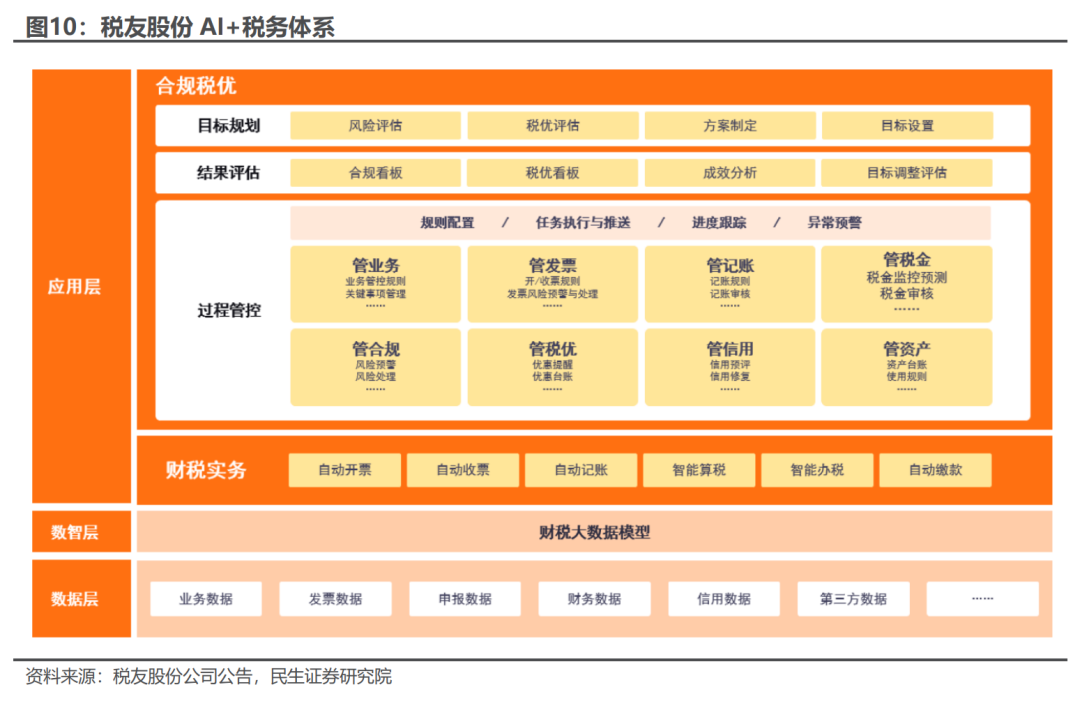Click the 数据层 label
Screen dimensions: 1080x701
(74, 598)
